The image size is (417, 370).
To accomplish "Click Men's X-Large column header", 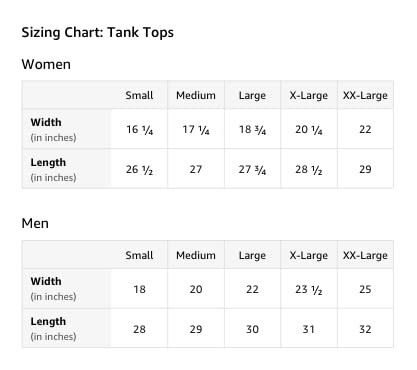I will coord(309,255).
